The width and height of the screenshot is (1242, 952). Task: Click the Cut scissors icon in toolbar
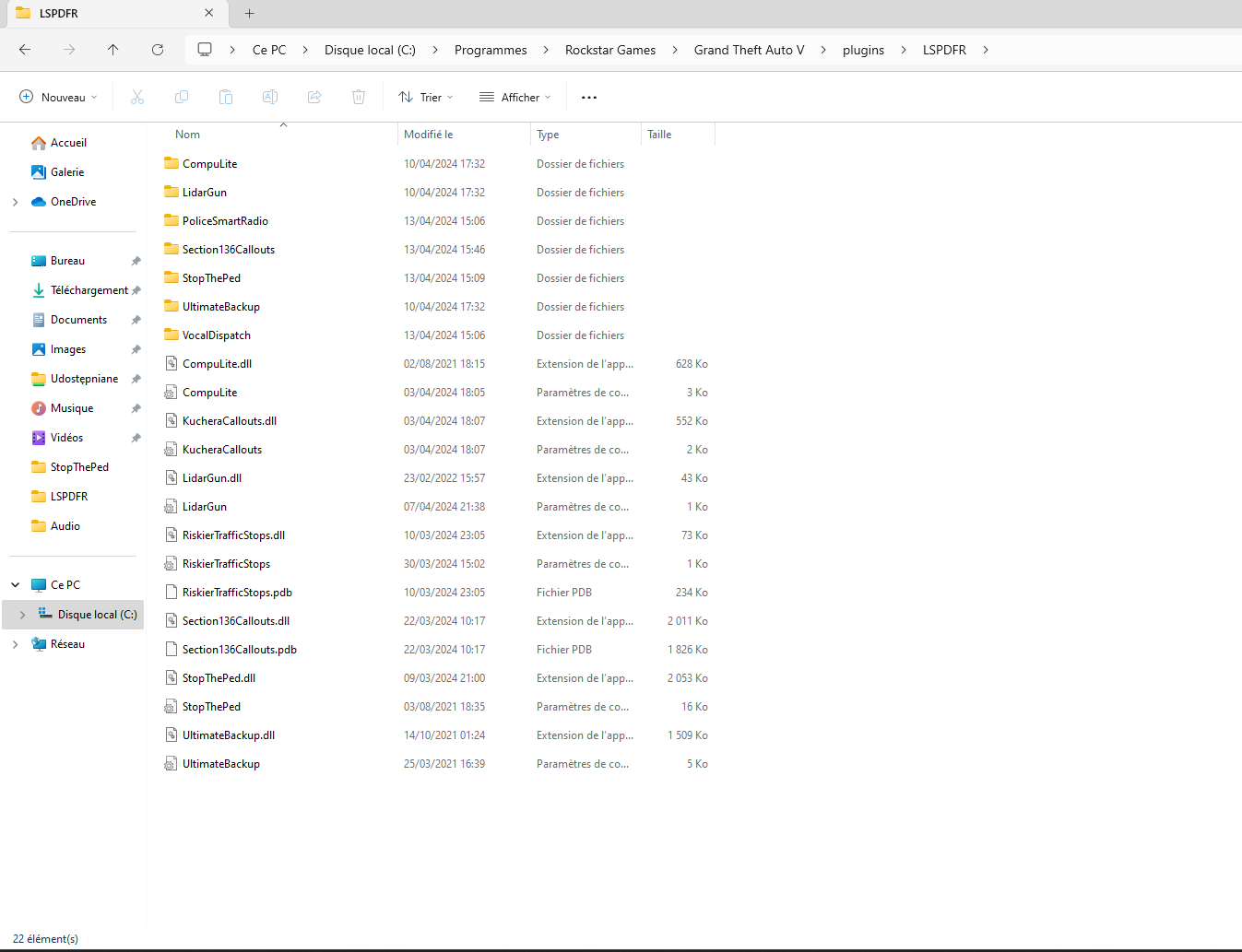[x=137, y=97]
